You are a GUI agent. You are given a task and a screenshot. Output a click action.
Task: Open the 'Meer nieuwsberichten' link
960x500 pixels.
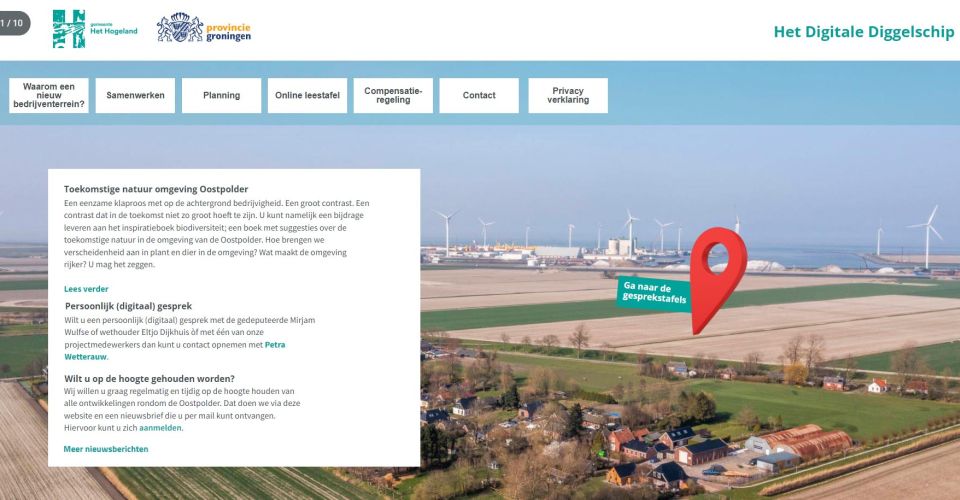point(106,449)
